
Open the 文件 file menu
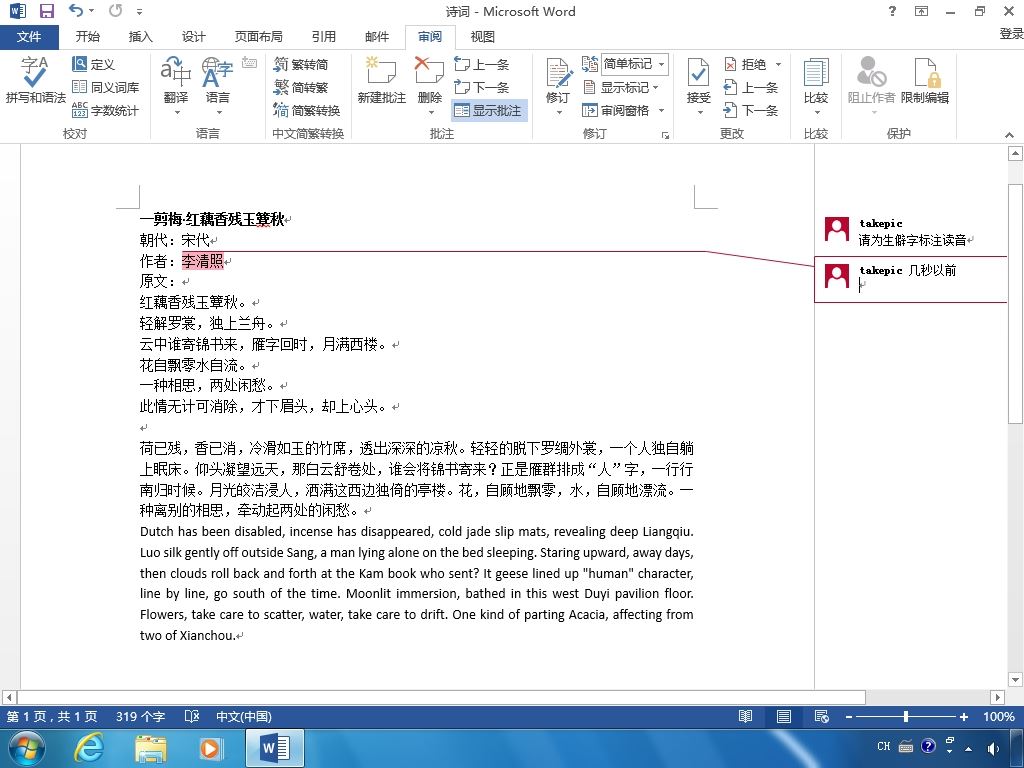[x=29, y=37]
